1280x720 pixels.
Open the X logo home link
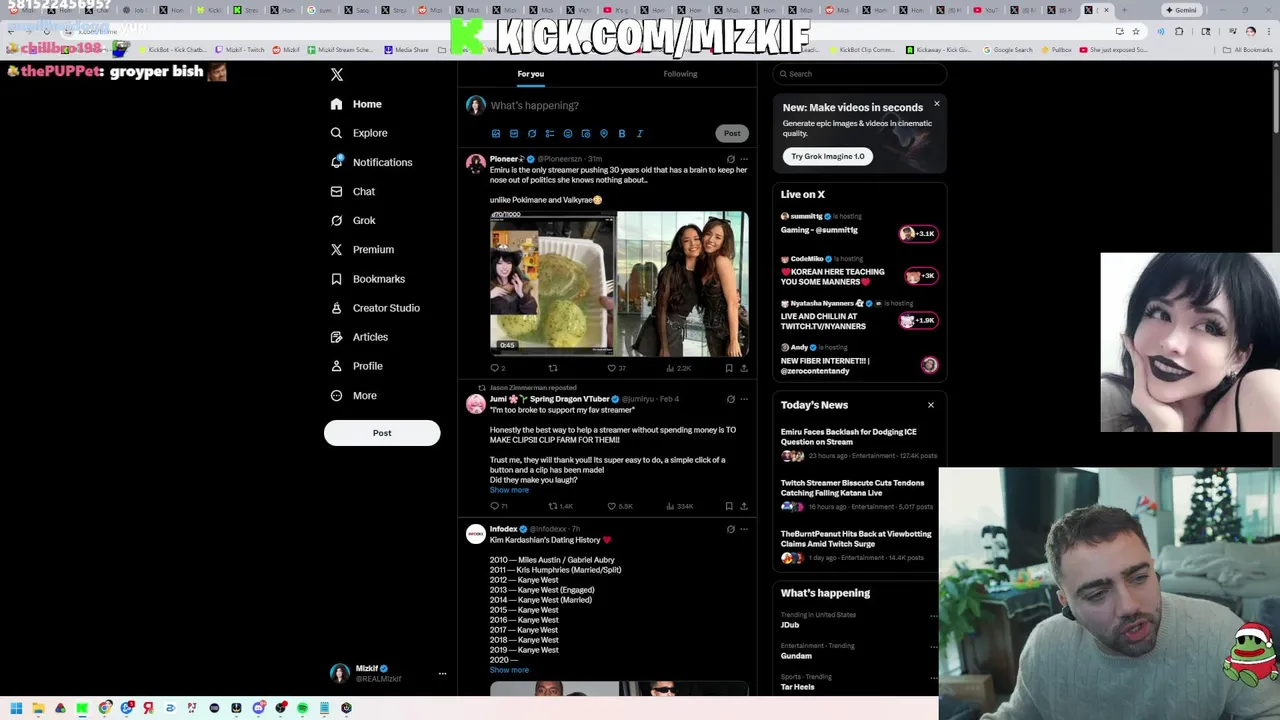pos(337,75)
